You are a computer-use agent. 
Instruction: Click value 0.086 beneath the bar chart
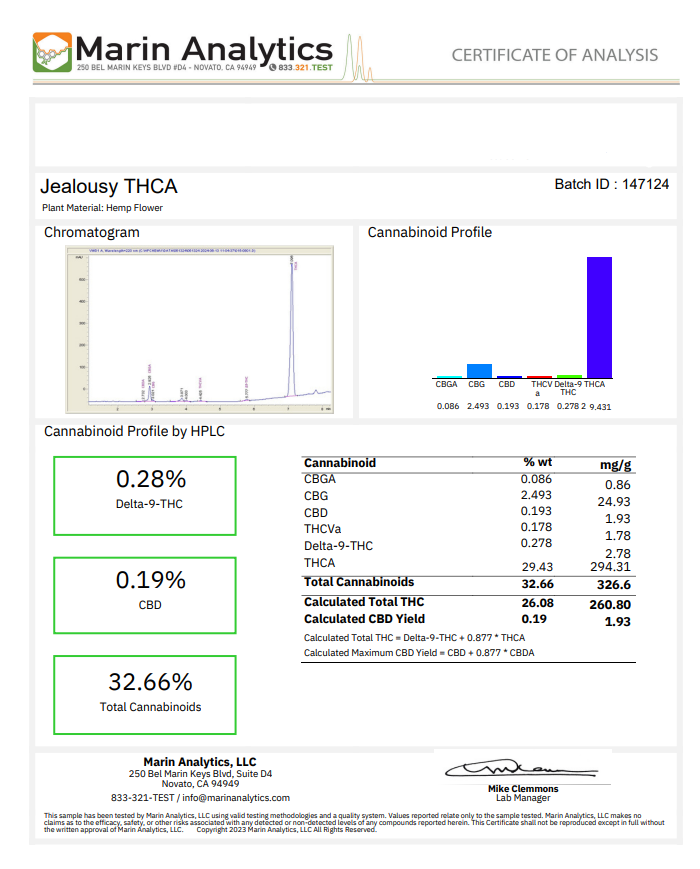point(448,406)
